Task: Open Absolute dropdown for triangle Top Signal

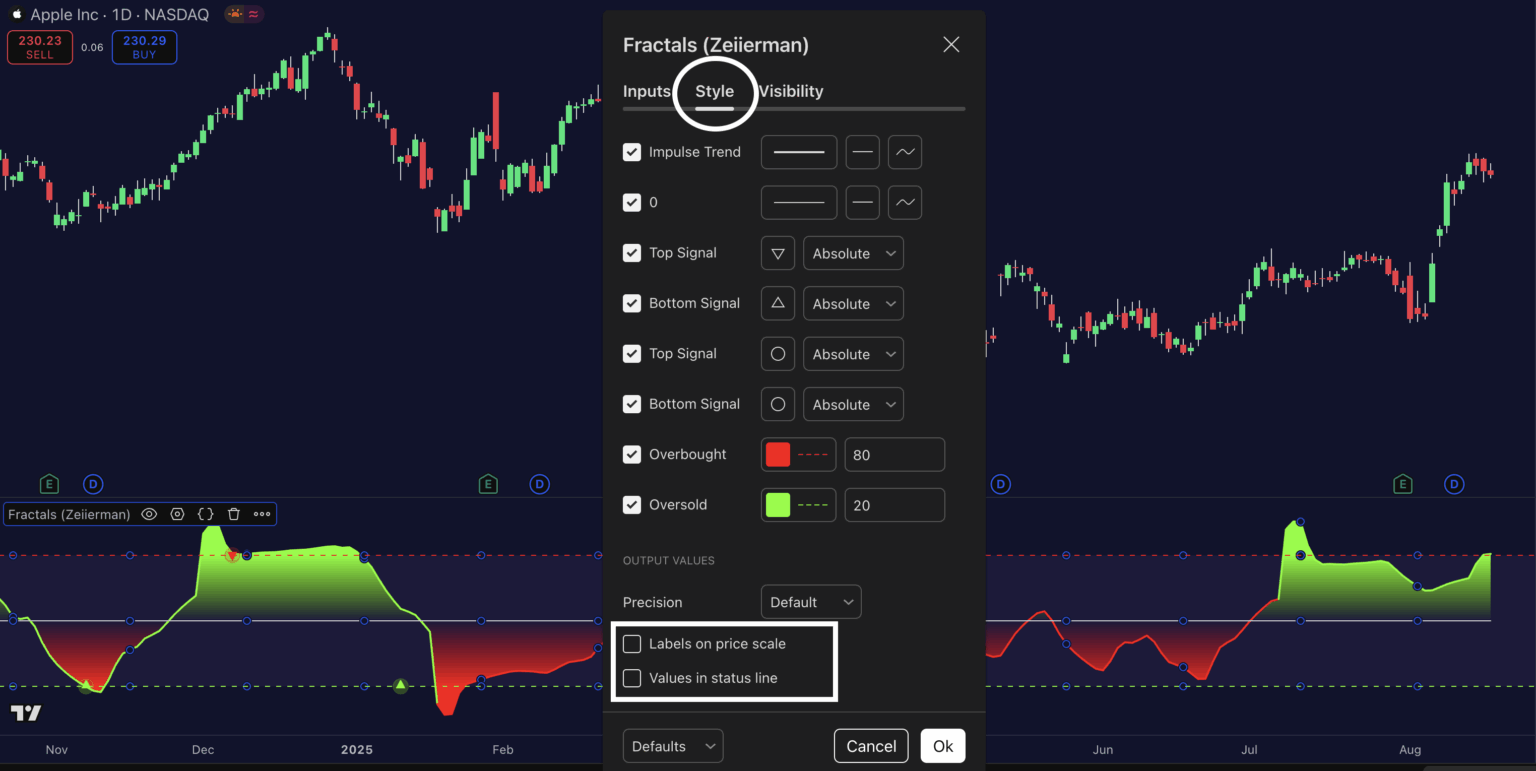Action: point(853,253)
